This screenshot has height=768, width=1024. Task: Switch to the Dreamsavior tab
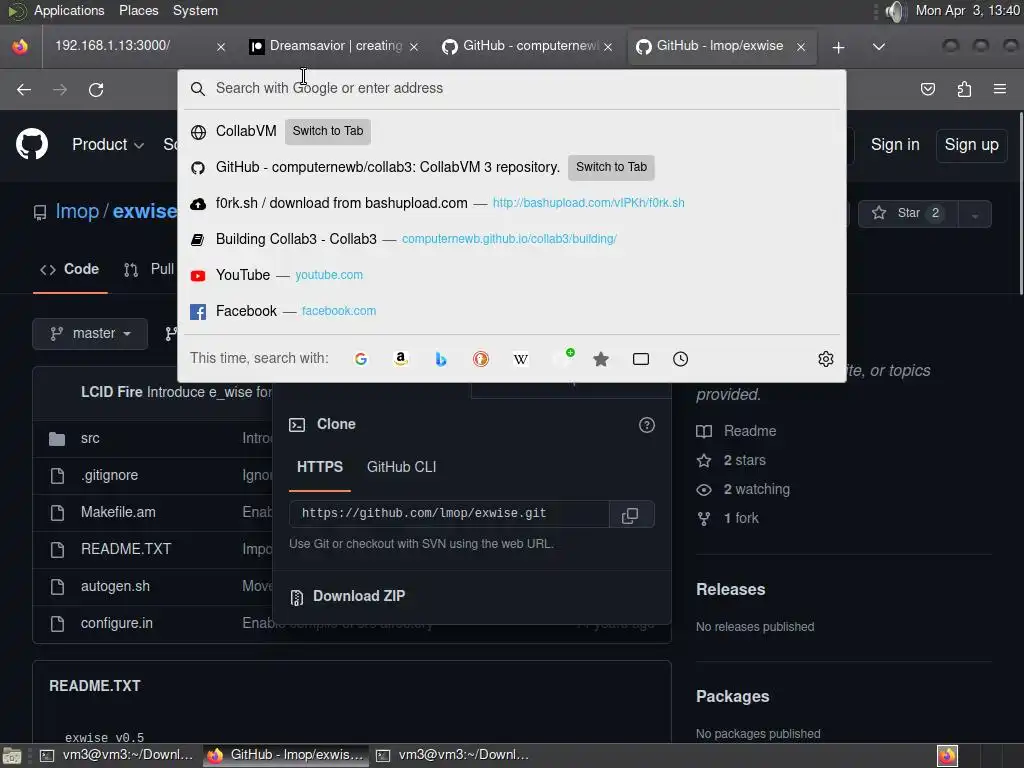334,46
